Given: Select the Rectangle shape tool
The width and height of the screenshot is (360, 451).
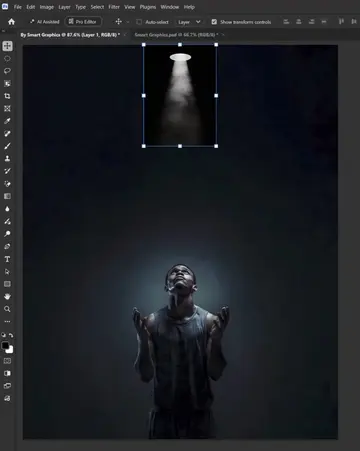Looking at the screenshot, I should tap(7, 284).
